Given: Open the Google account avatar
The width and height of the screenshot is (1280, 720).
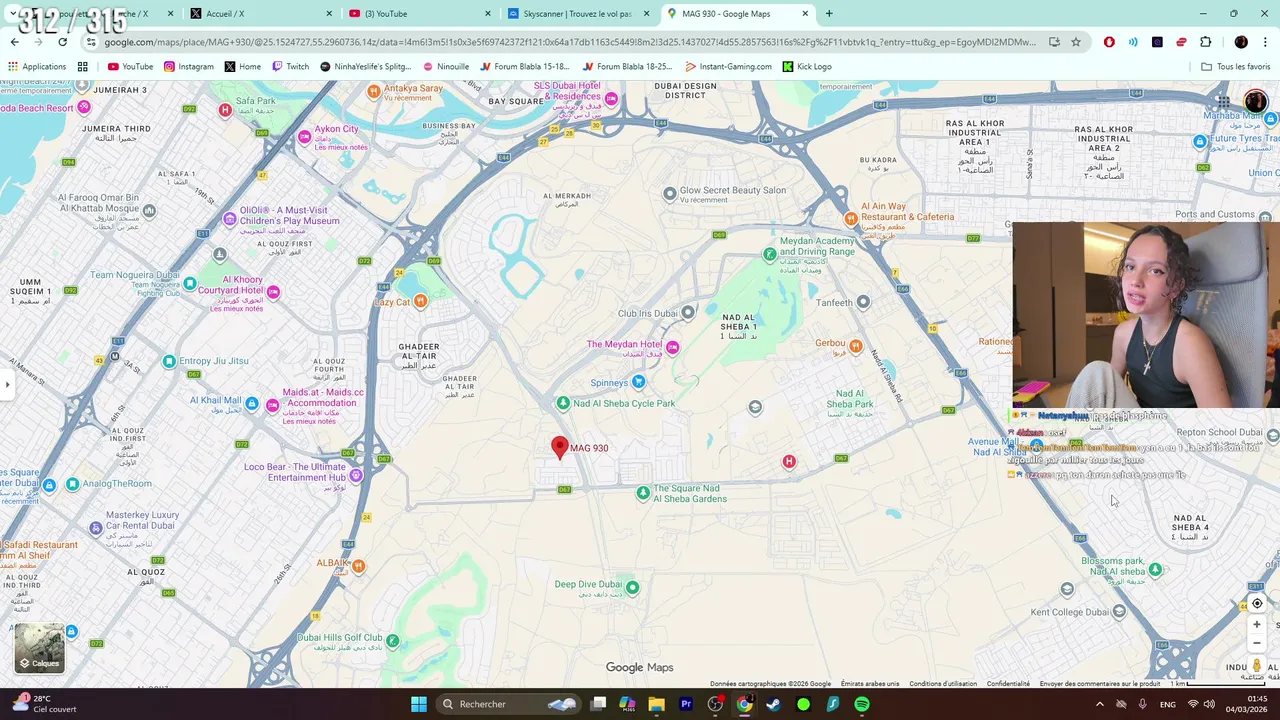Looking at the screenshot, I should point(1256,102).
